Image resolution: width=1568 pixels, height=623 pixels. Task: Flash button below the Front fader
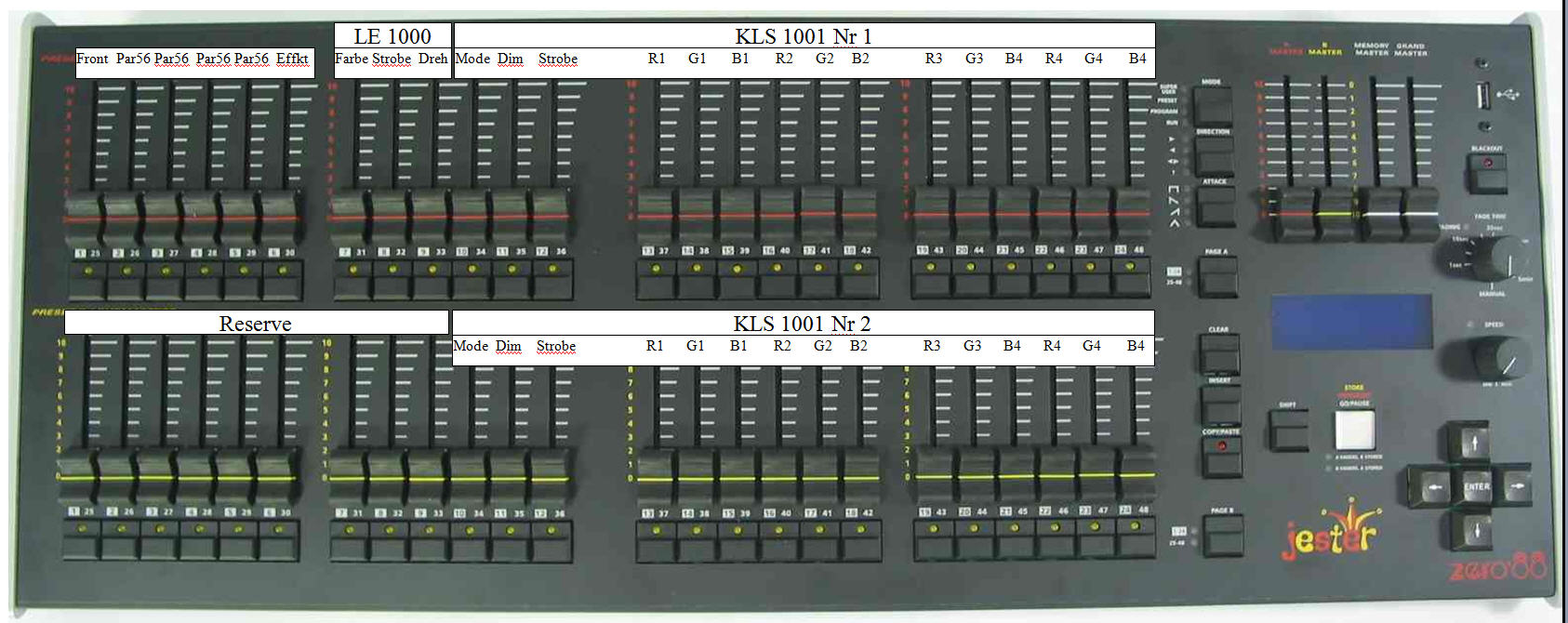point(87,281)
